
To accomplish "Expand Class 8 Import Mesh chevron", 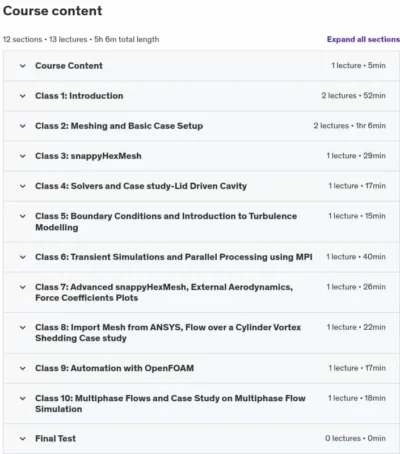I will (x=23, y=327).
